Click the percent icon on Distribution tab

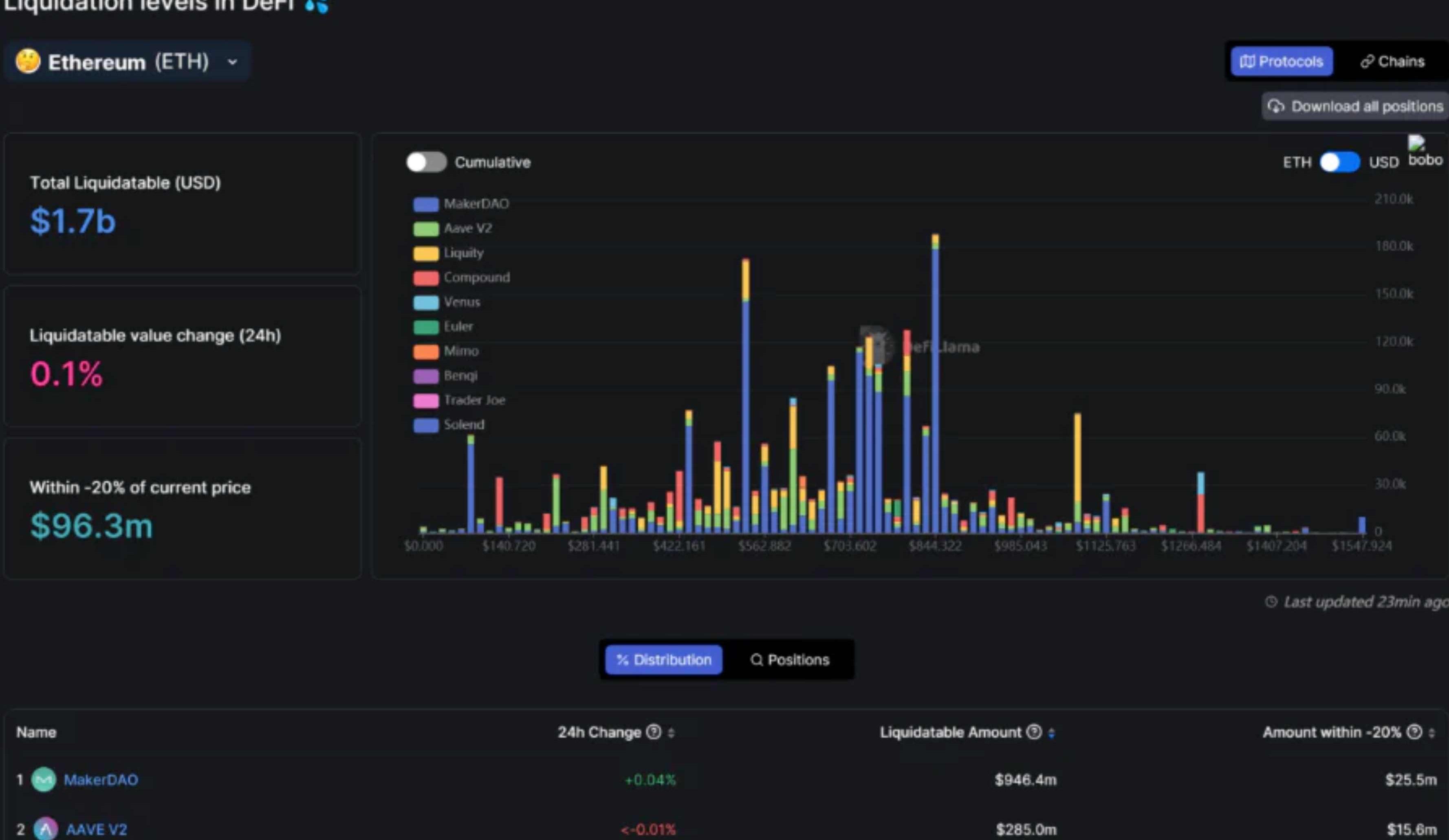tap(622, 660)
